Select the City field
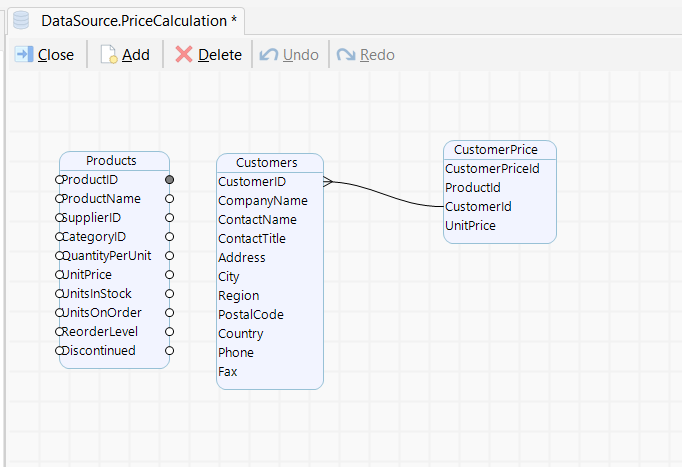This screenshot has height=467, width=682. [228, 277]
